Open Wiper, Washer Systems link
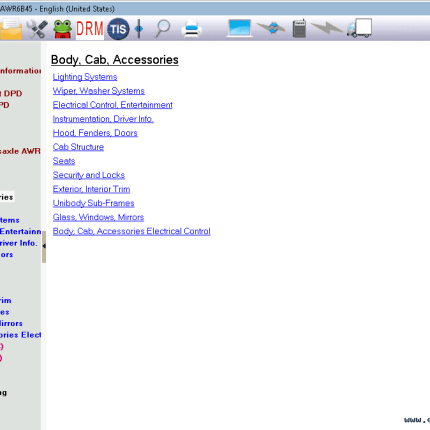 coord(99,91)
